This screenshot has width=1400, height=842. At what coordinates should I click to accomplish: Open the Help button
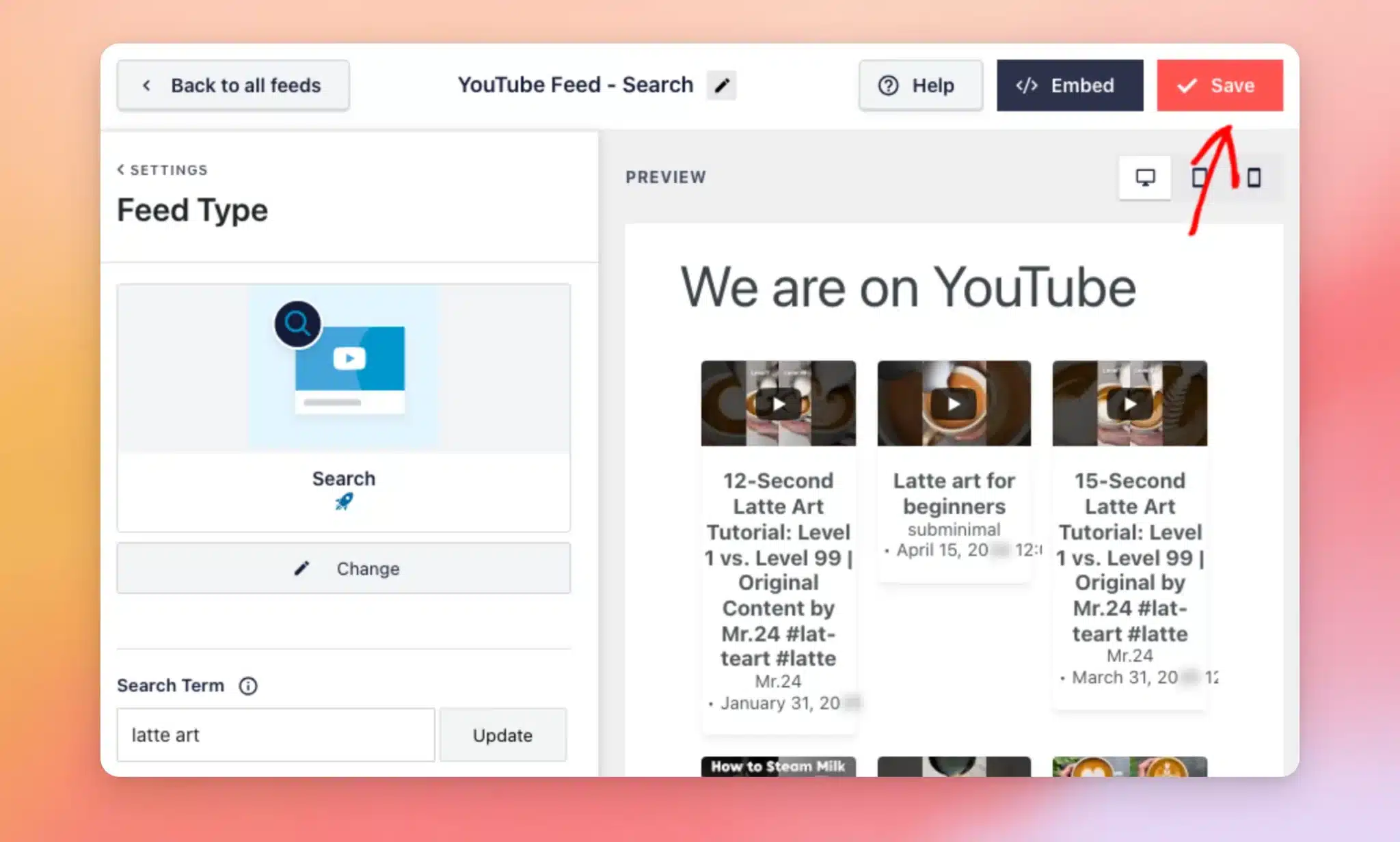pyautogui.click(x=921, y=85)
